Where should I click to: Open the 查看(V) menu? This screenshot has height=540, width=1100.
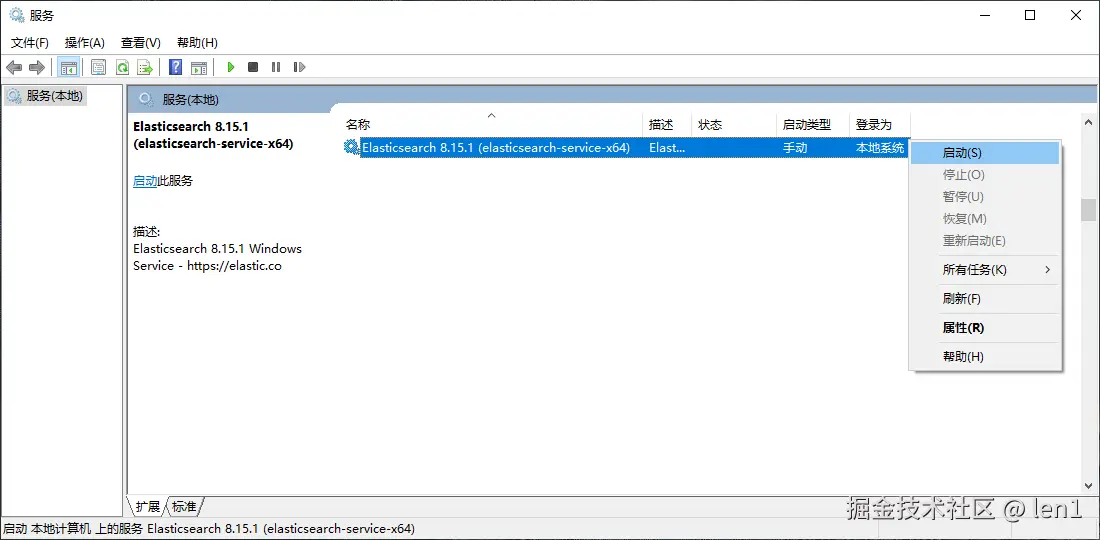141,43
